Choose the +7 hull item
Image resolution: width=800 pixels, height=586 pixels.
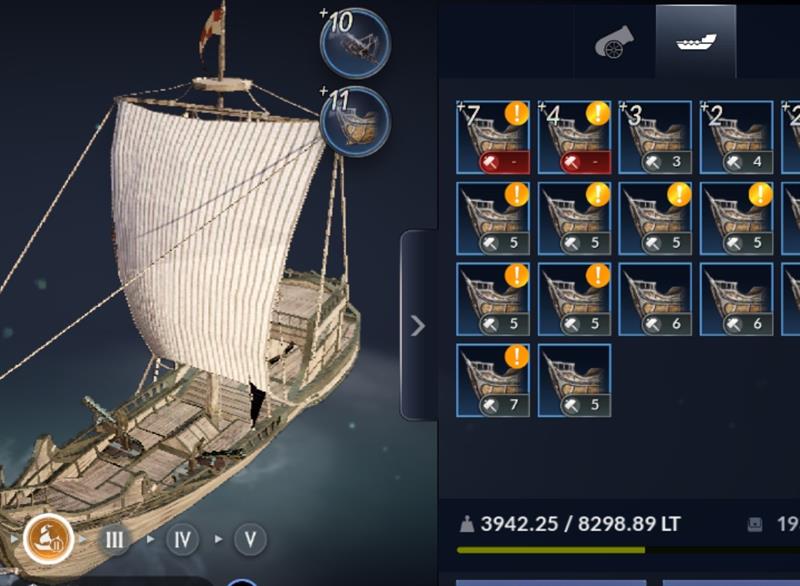493,138
